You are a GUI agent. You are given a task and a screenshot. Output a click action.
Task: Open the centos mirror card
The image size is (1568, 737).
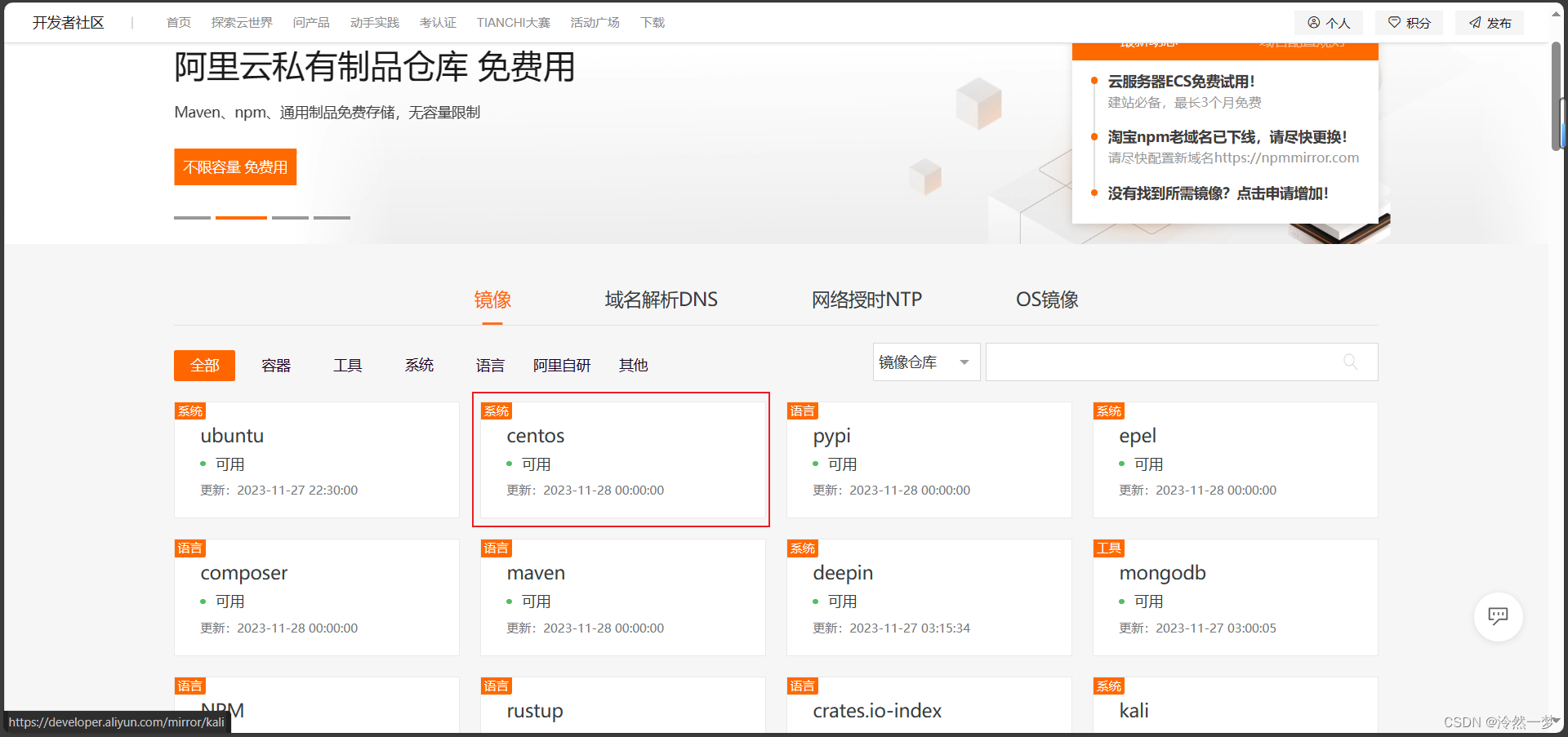(623, 460)
